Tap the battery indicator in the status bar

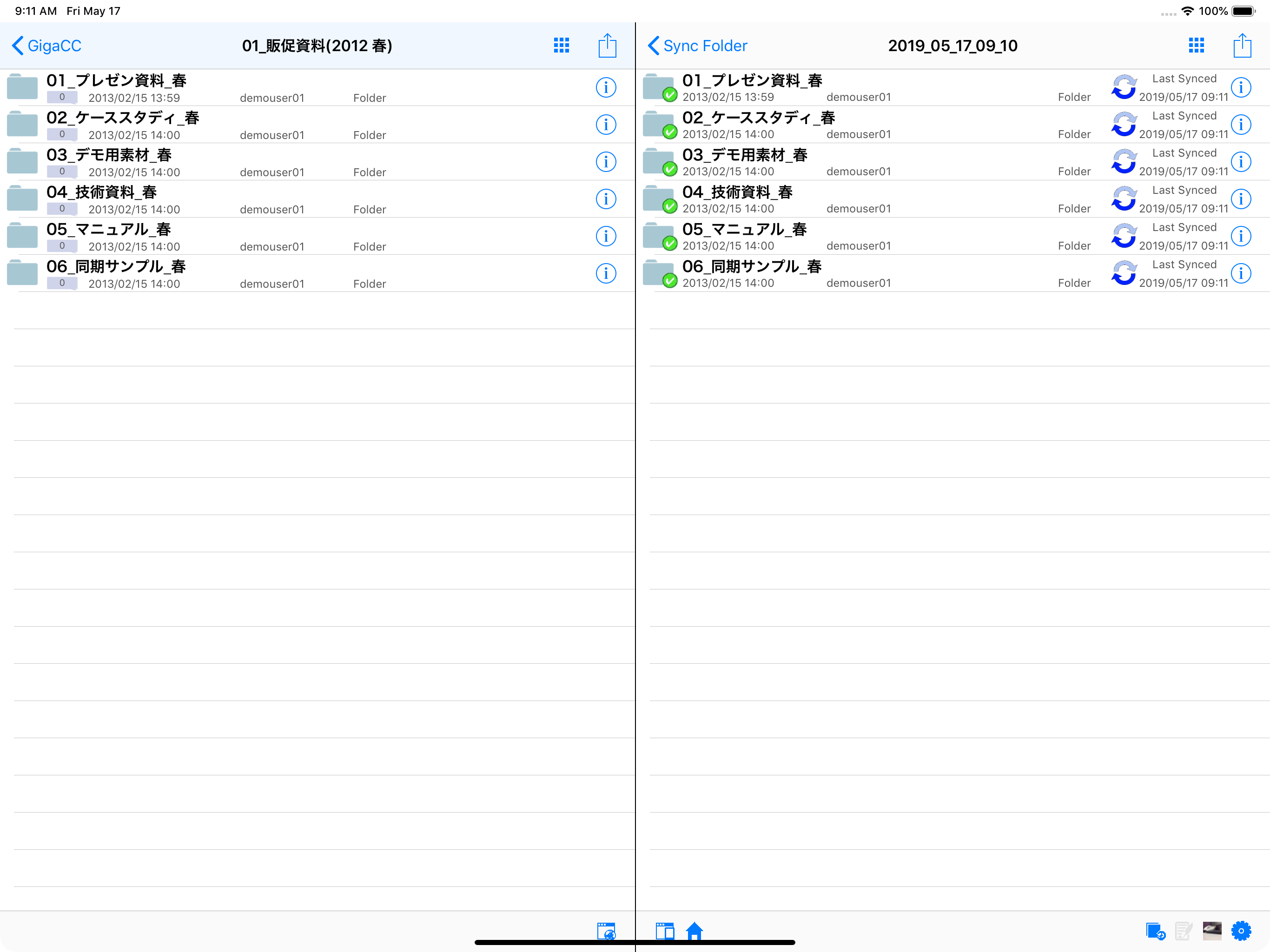(x=1244, y=11)
